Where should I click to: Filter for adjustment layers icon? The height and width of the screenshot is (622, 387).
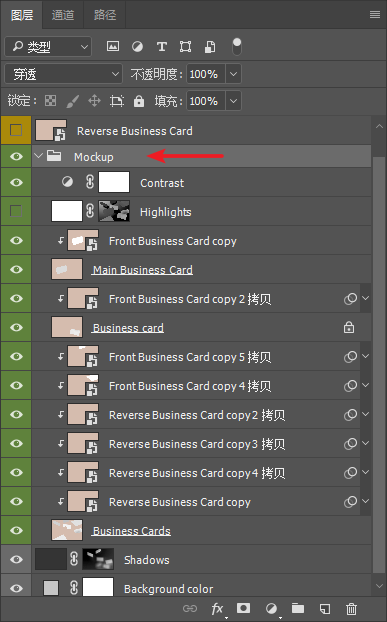pyautogui.click(x=137, y=47)
